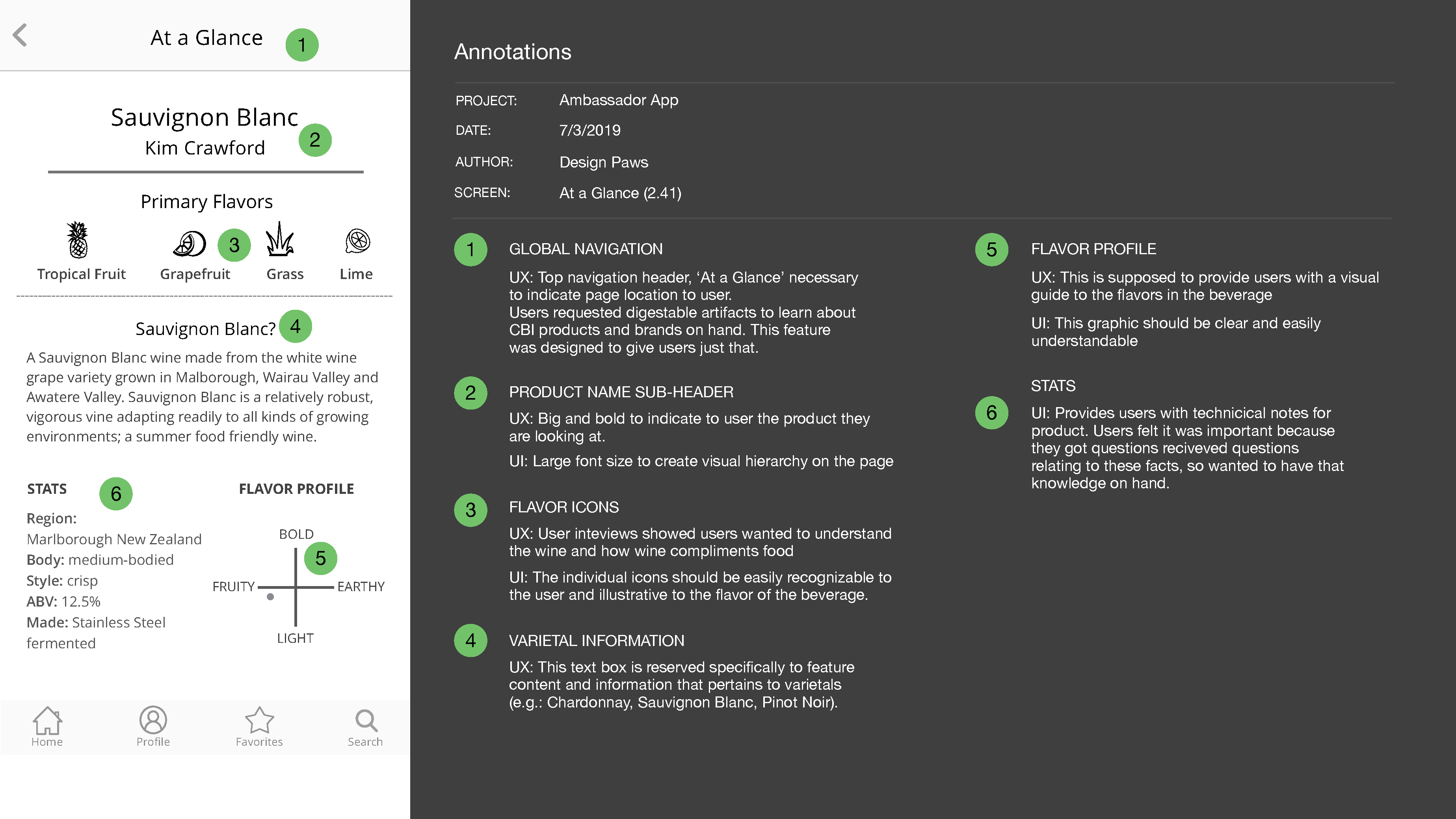Click the 'Primary Flavors' section heading

207,202
